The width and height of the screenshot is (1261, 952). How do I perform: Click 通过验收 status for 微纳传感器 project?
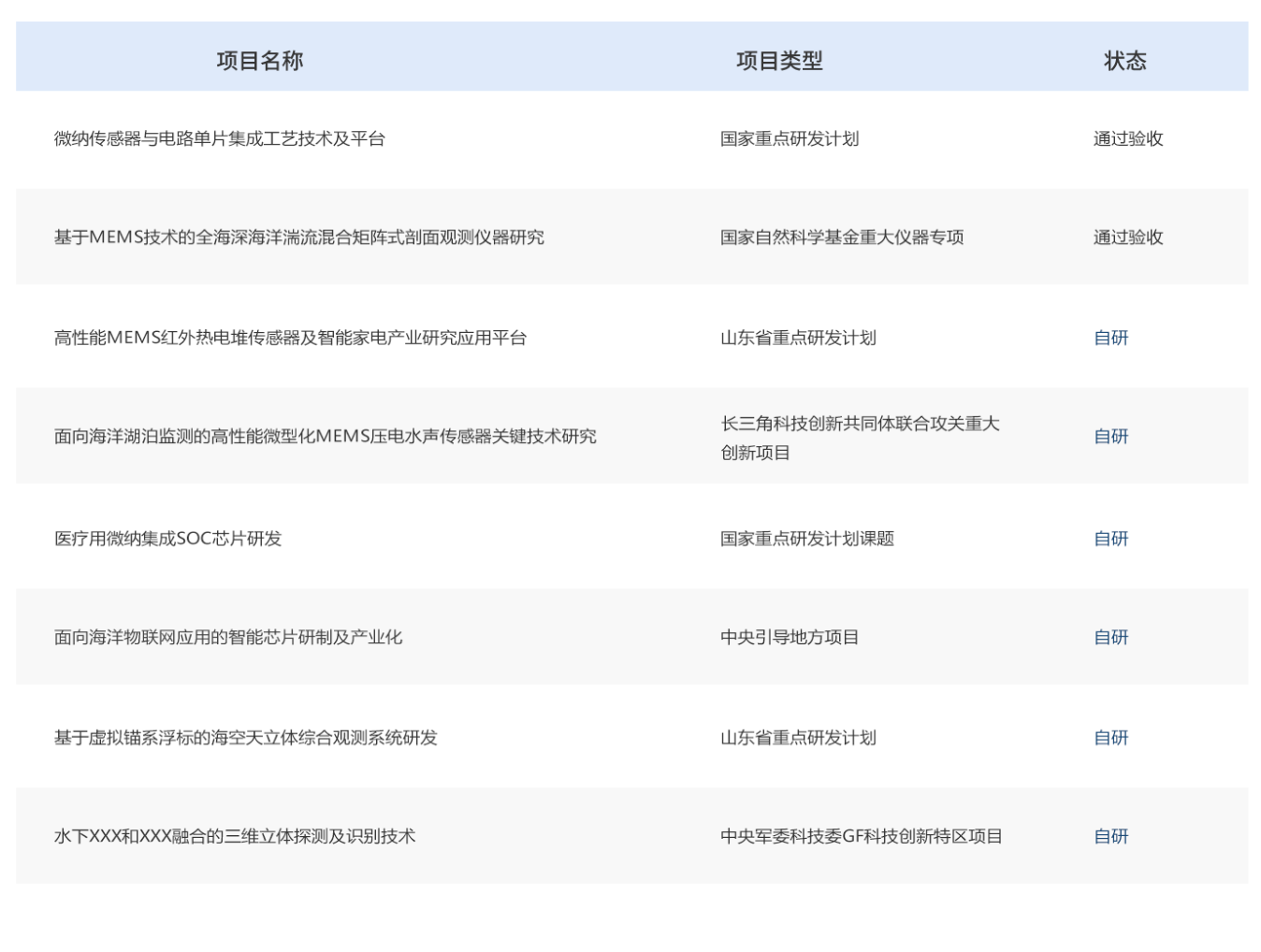tap(1127, 139)
